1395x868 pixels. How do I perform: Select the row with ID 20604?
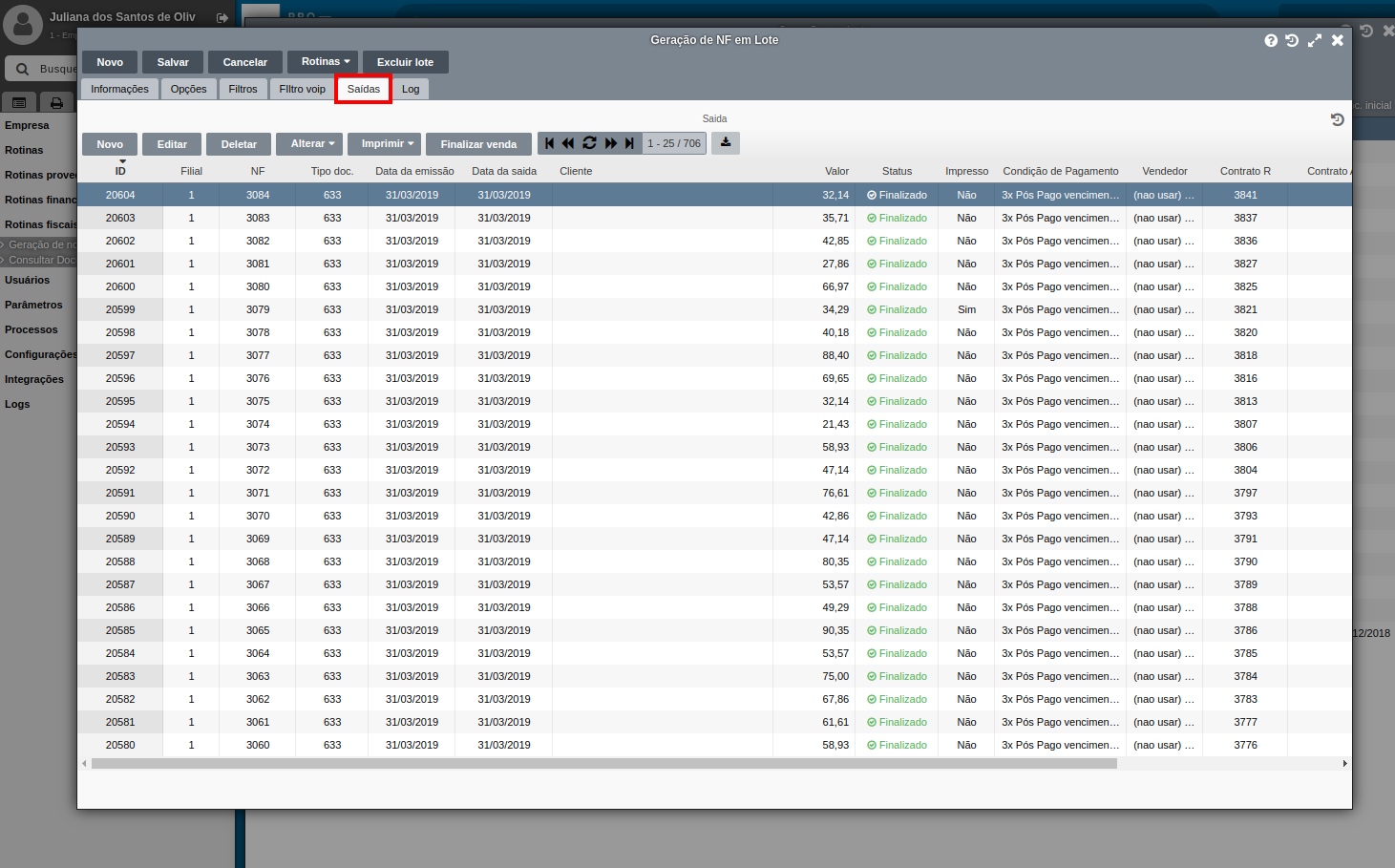(714, 195)
